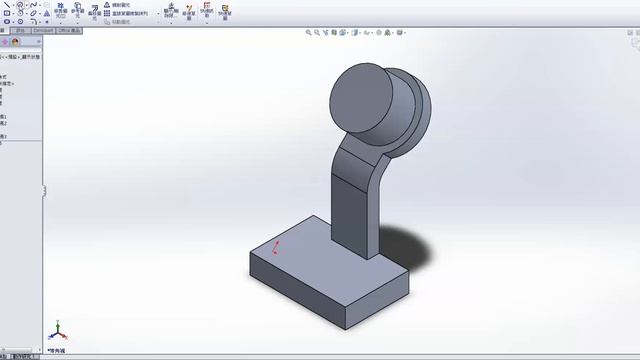Open Convert Entities tool
This screenshot has height=360, width=640.
point(78,11)
